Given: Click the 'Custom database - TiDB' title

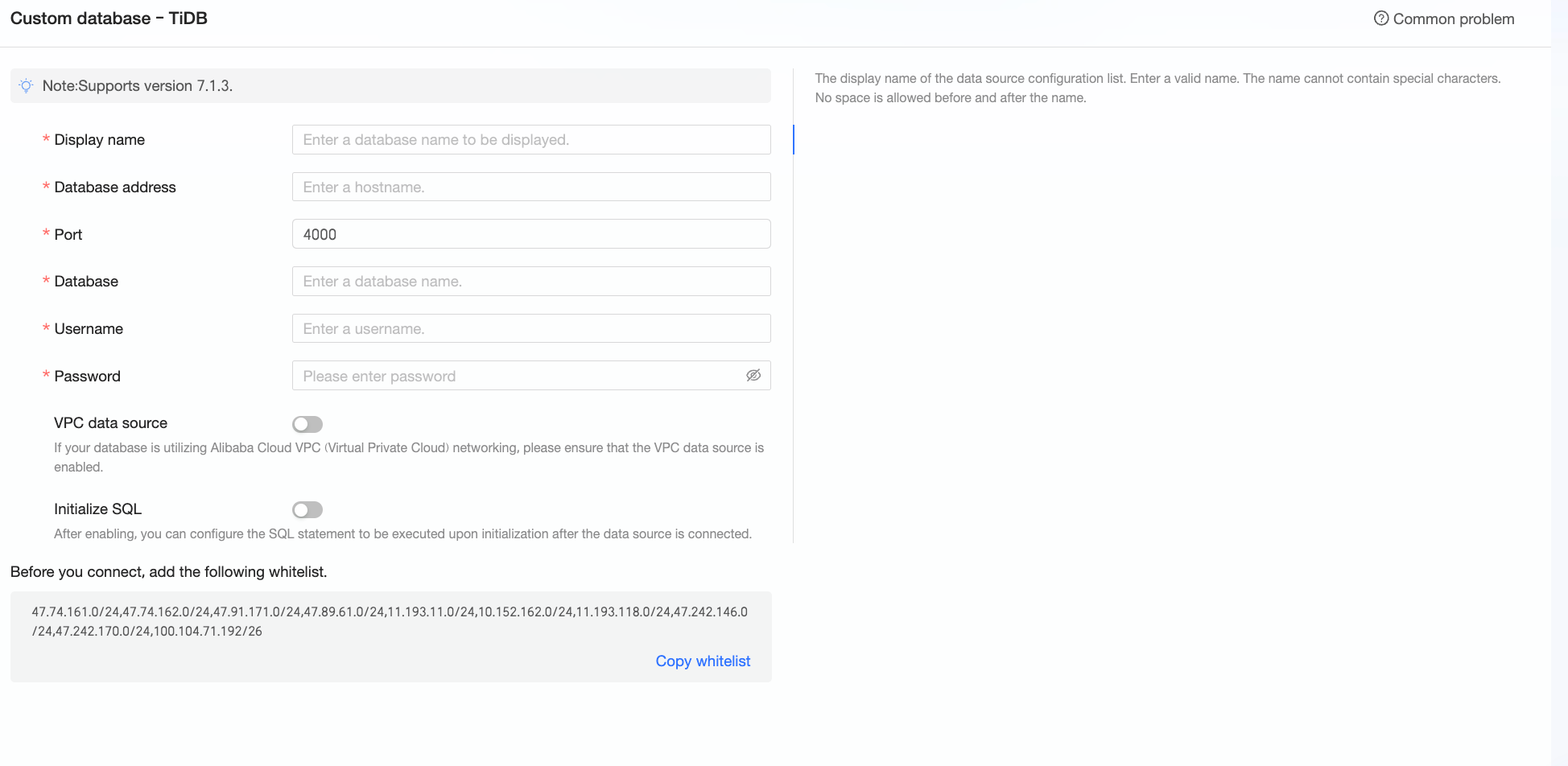Looking at the screenshot, I should [109, 19].
